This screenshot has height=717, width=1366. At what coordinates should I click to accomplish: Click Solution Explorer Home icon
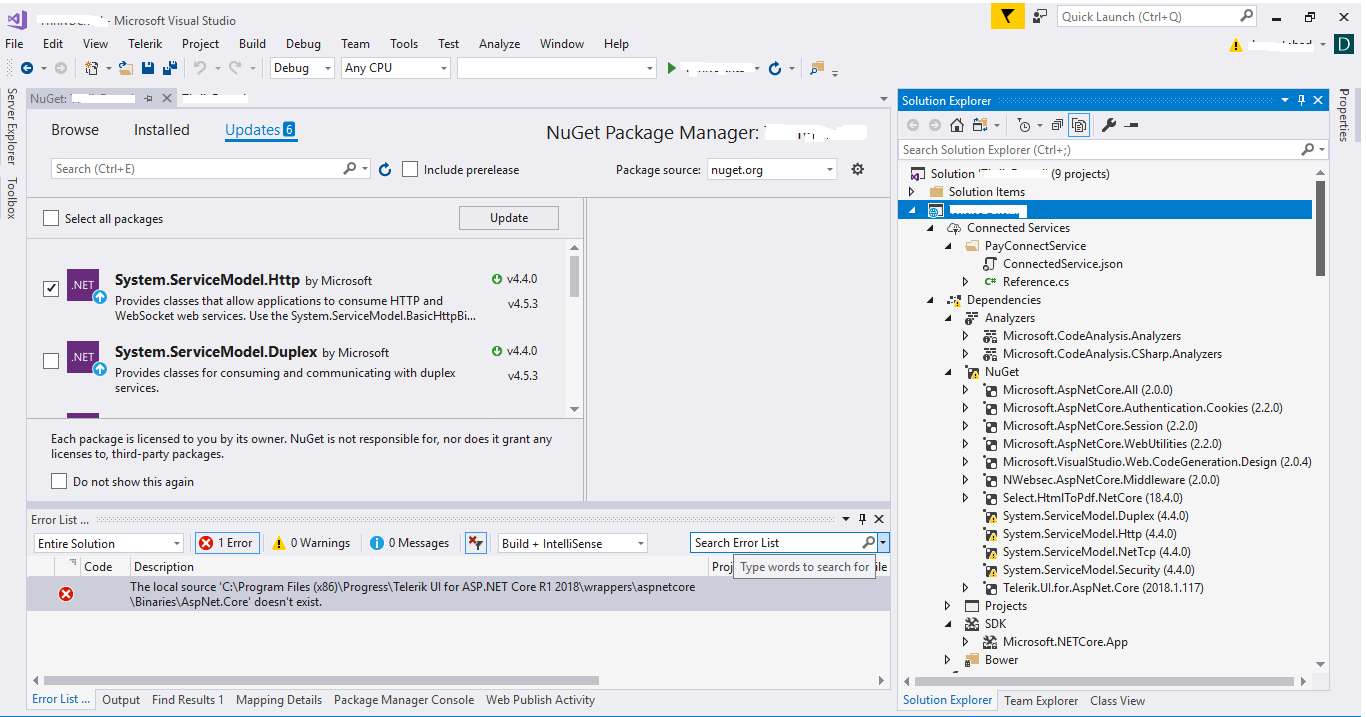pyautogui.click(x=957, y=125)
